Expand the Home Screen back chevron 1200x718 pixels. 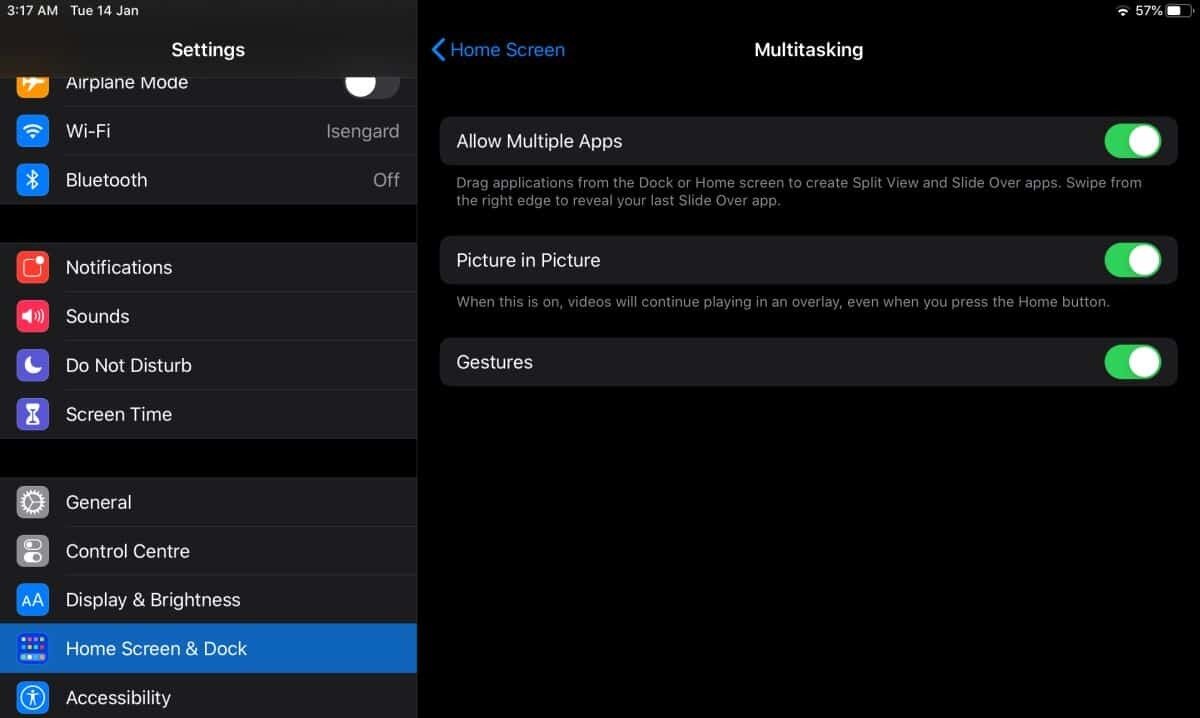[x=437, y=49]
